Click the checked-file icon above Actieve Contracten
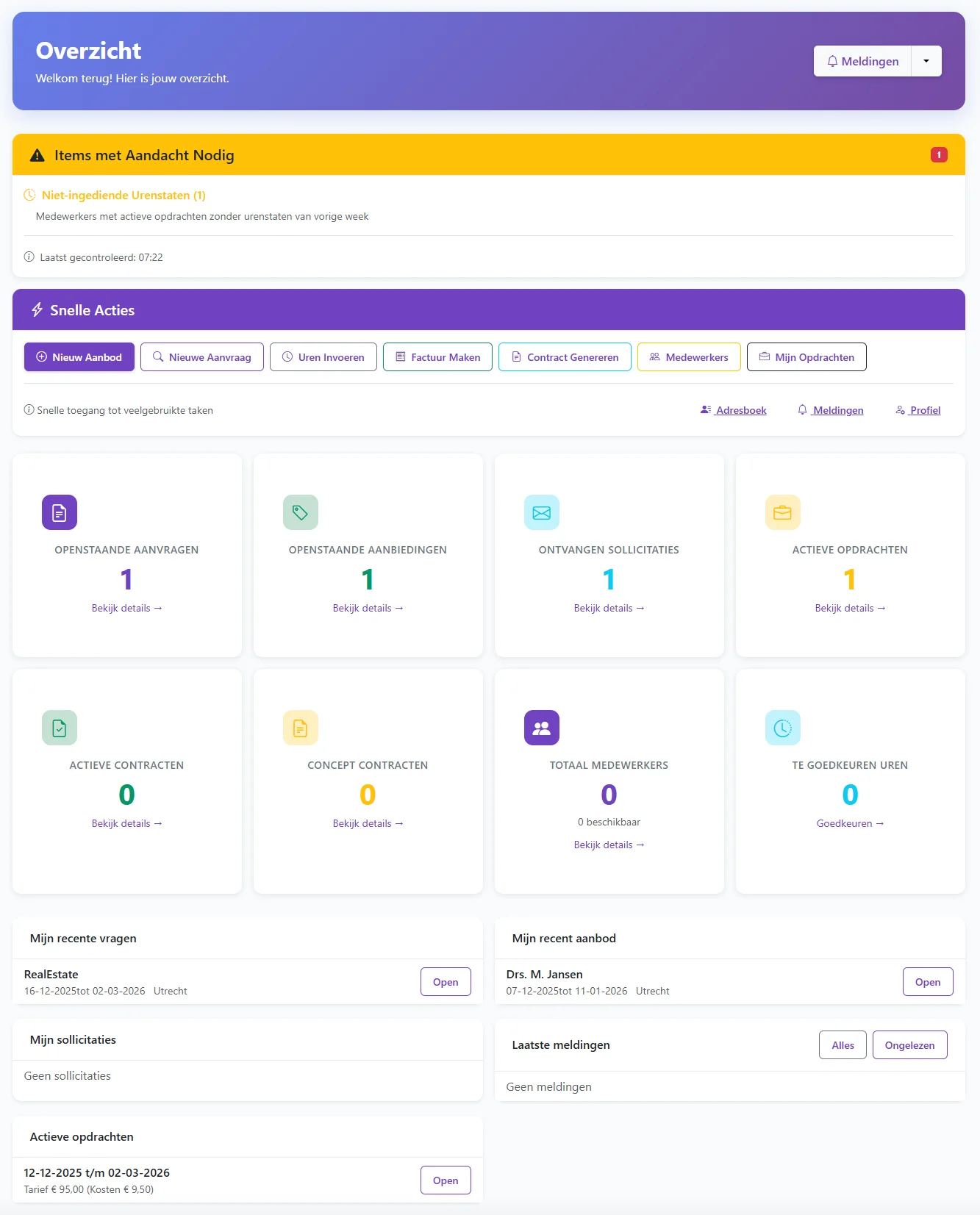The width and height of the screenshot is (980, 1215). point(60,728)
